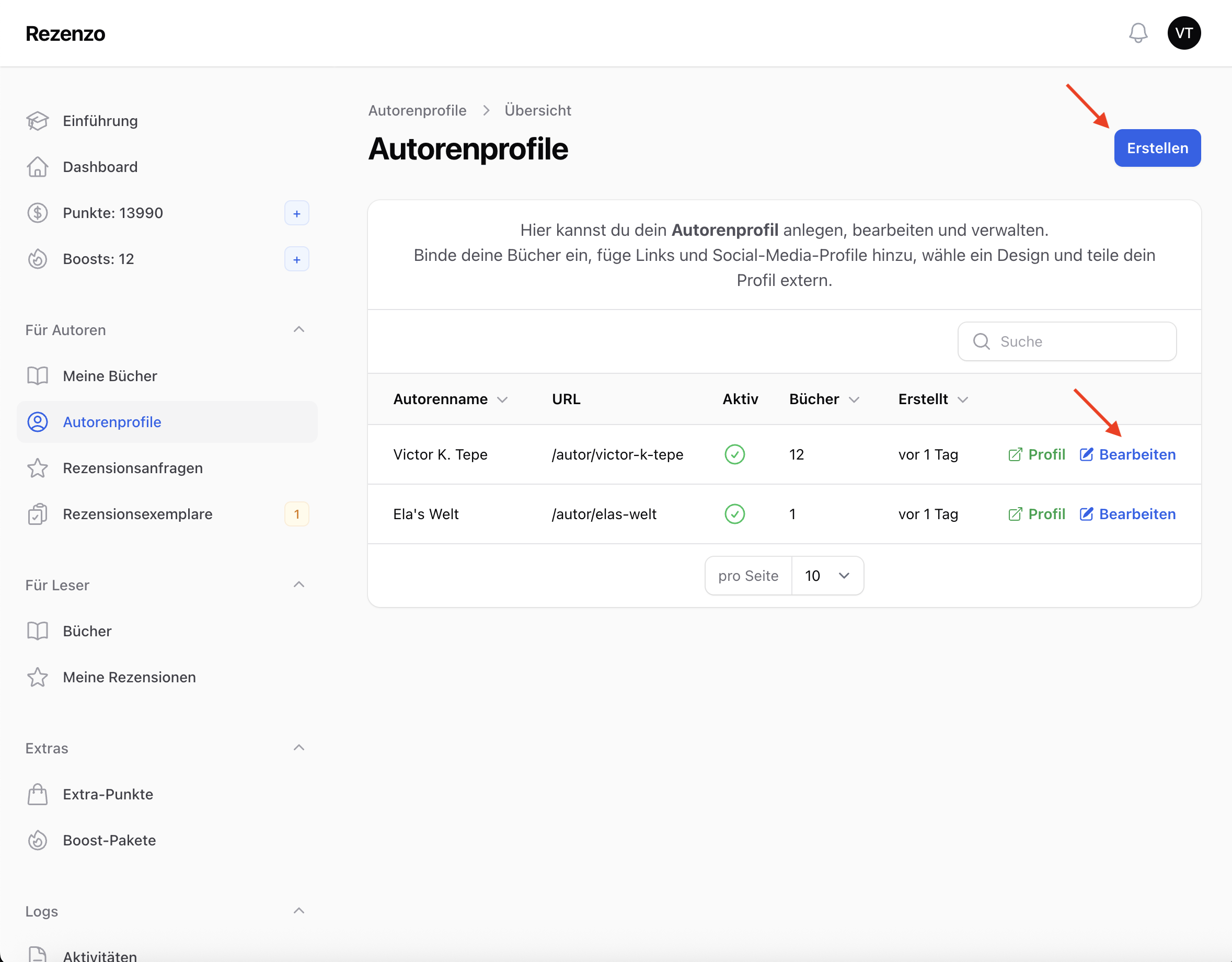The width and height of the screenshot is (1232, 962).
Task: Click the Einführung graduation cap icon
Action: (x=37, y=121)
